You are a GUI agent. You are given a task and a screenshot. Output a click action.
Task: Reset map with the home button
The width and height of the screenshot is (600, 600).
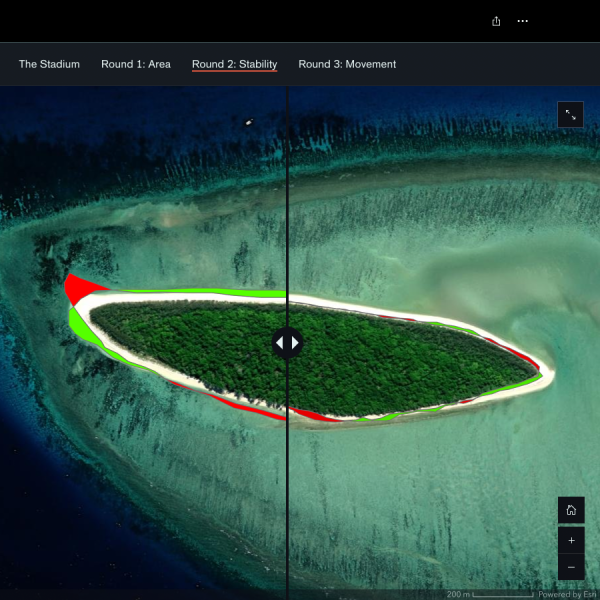tap(571, 510)
